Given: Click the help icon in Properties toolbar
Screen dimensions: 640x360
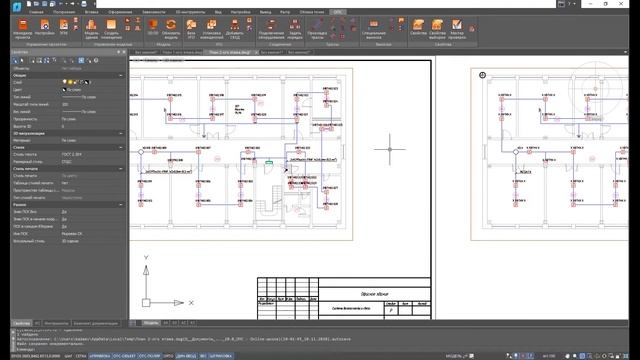Looking at the screenshot, I should point(96,60).
